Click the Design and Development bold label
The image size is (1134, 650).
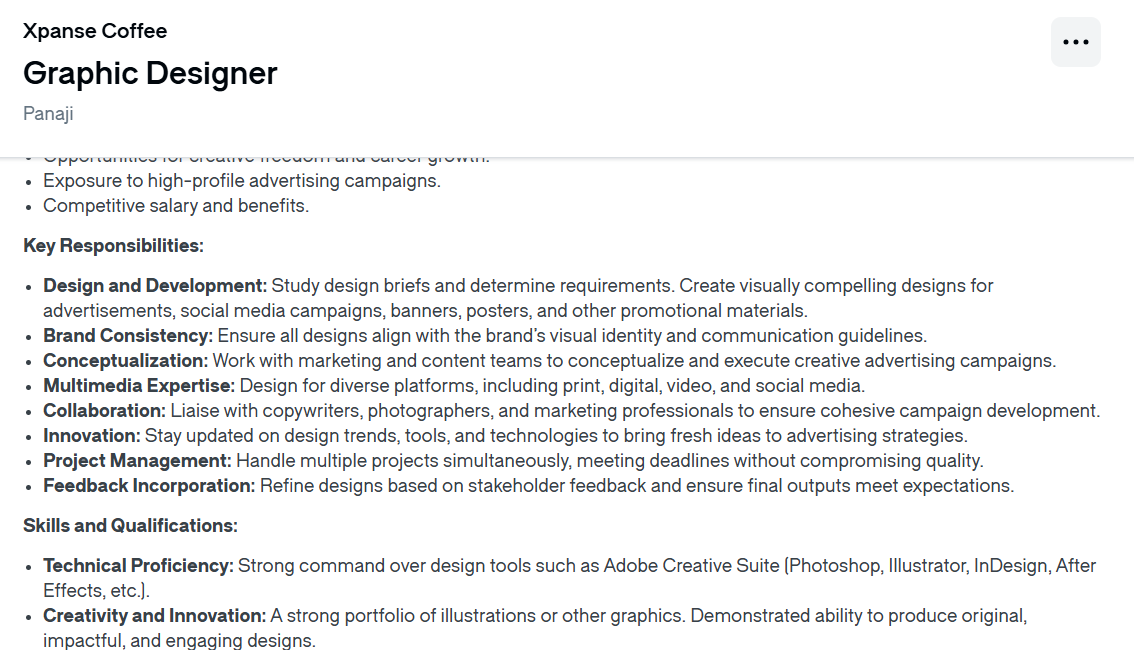[x=155, y=286]
